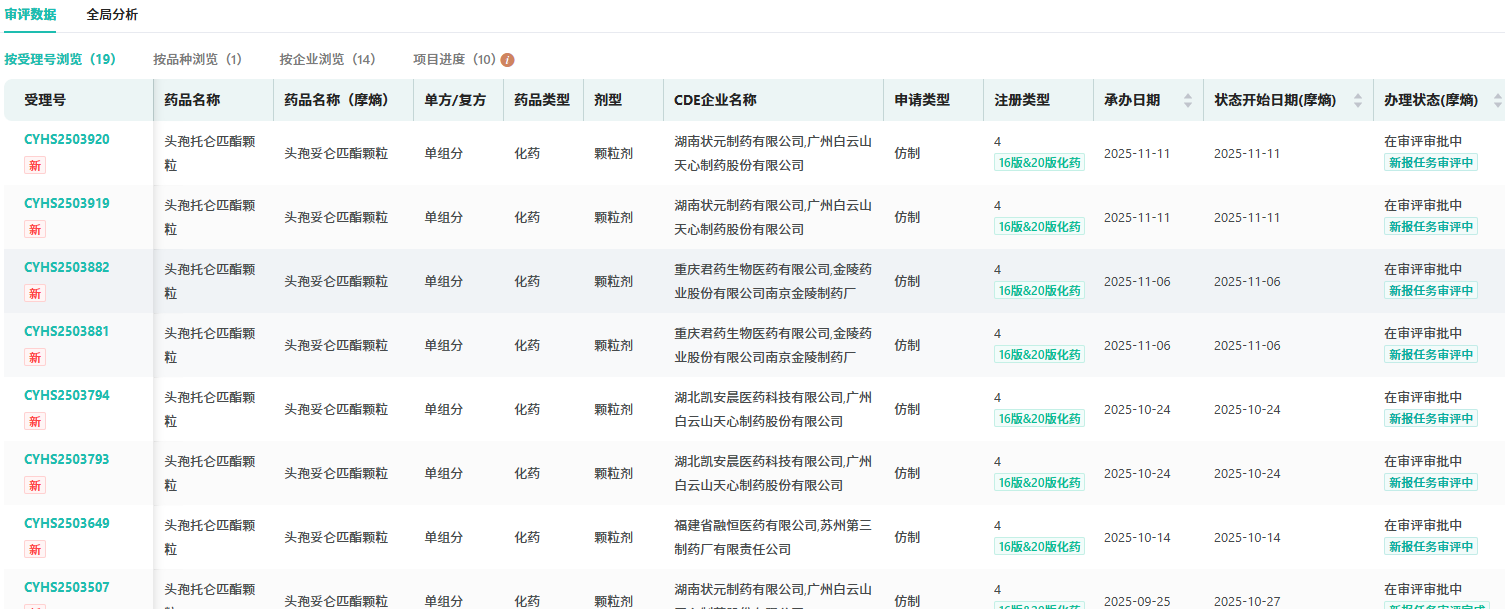
Task: Open acceptance number CYHS2503920
Action: (67, 140)
